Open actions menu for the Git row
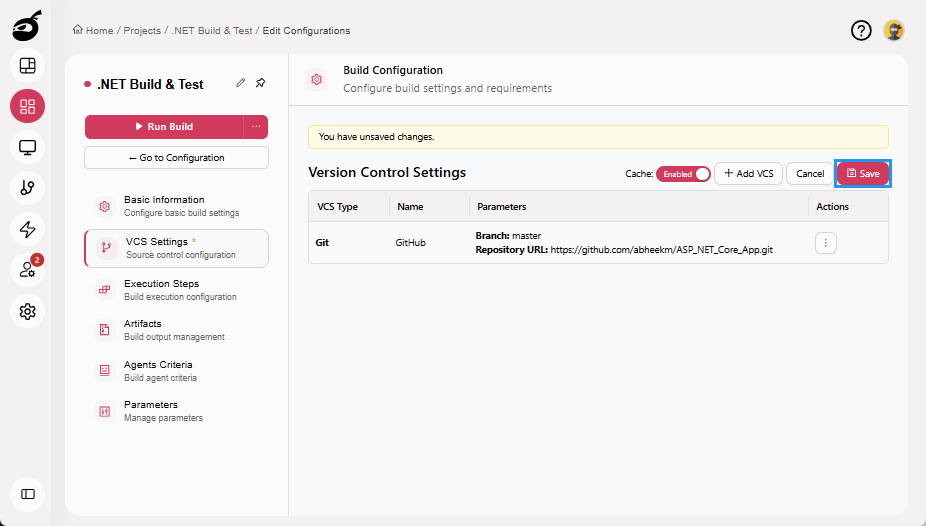Image resolution: width=926 pixels, height=526 pixels. tap(826, 243)
